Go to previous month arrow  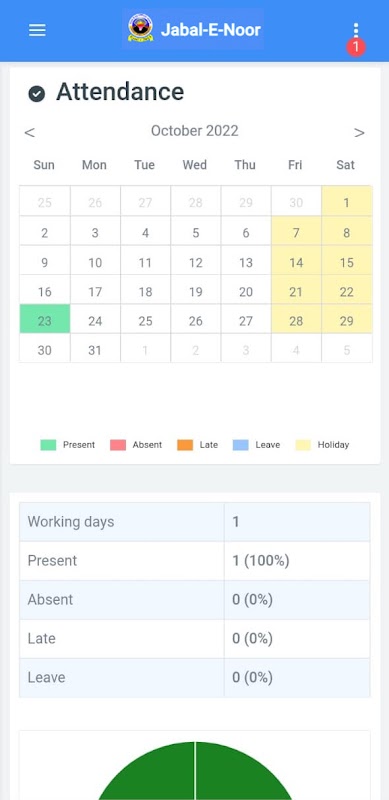point(30,133)
